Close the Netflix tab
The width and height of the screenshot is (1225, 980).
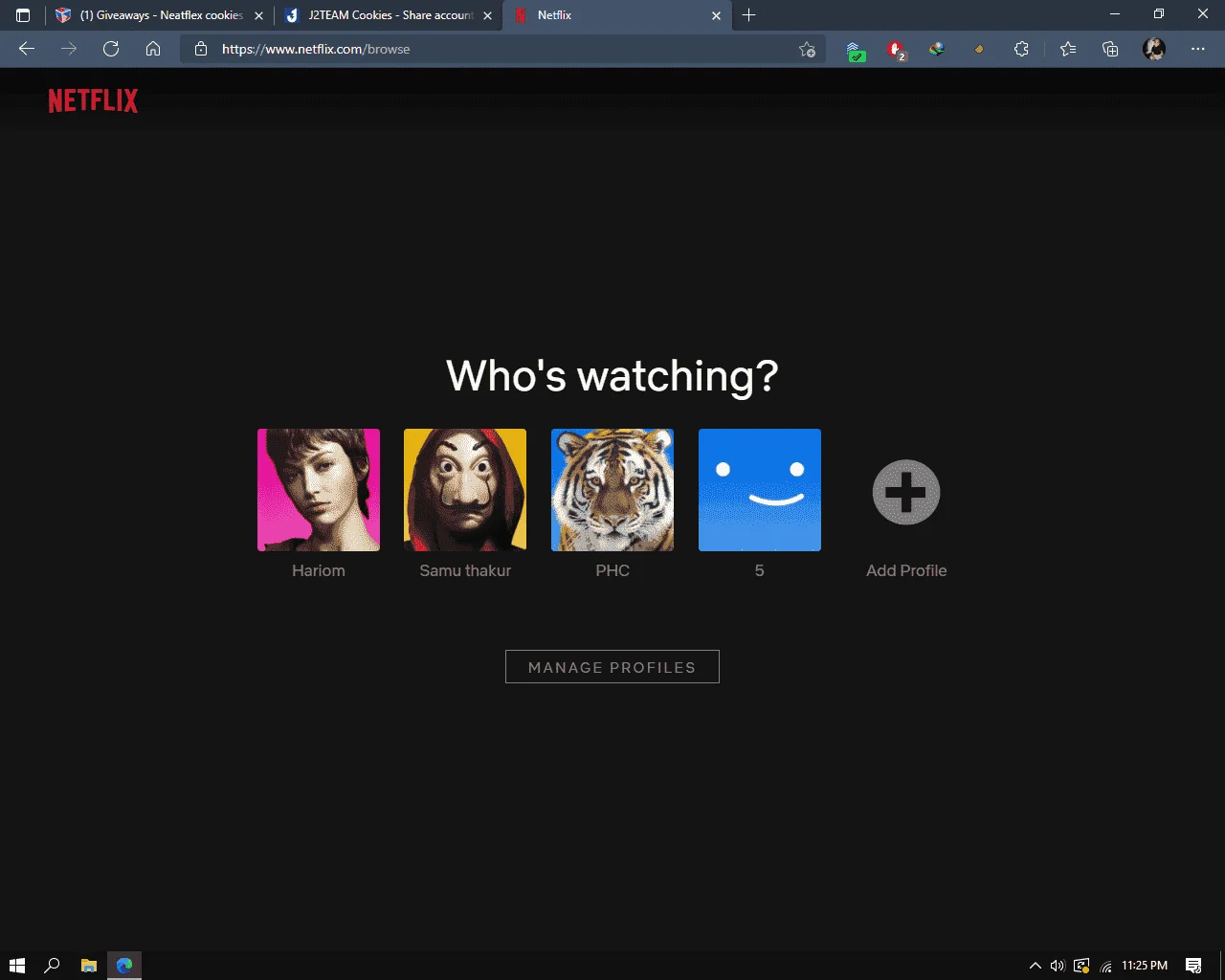(x=716, y=15)
